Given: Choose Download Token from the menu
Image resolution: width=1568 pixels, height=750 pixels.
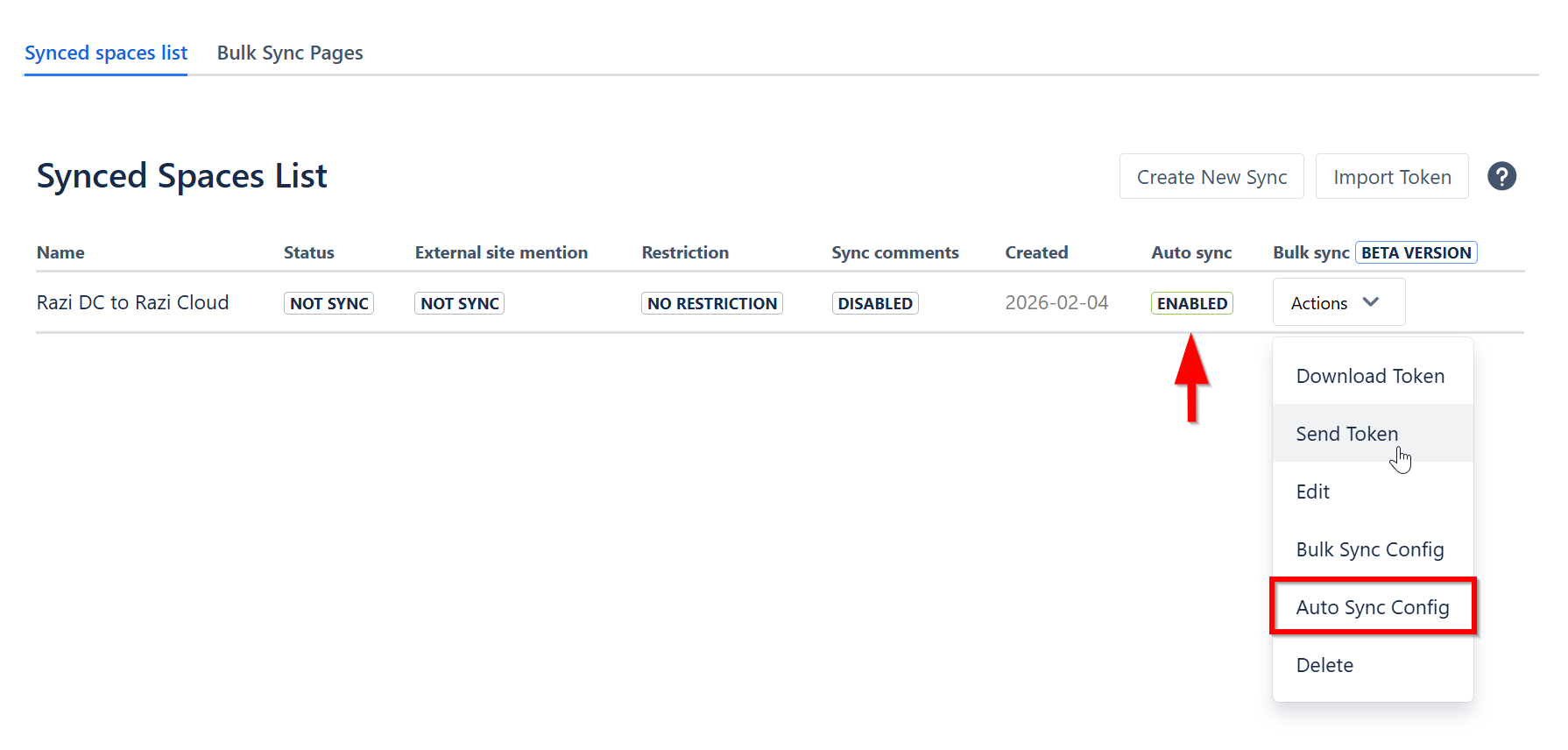Looking at the screenshot, I should point(1370,376).
